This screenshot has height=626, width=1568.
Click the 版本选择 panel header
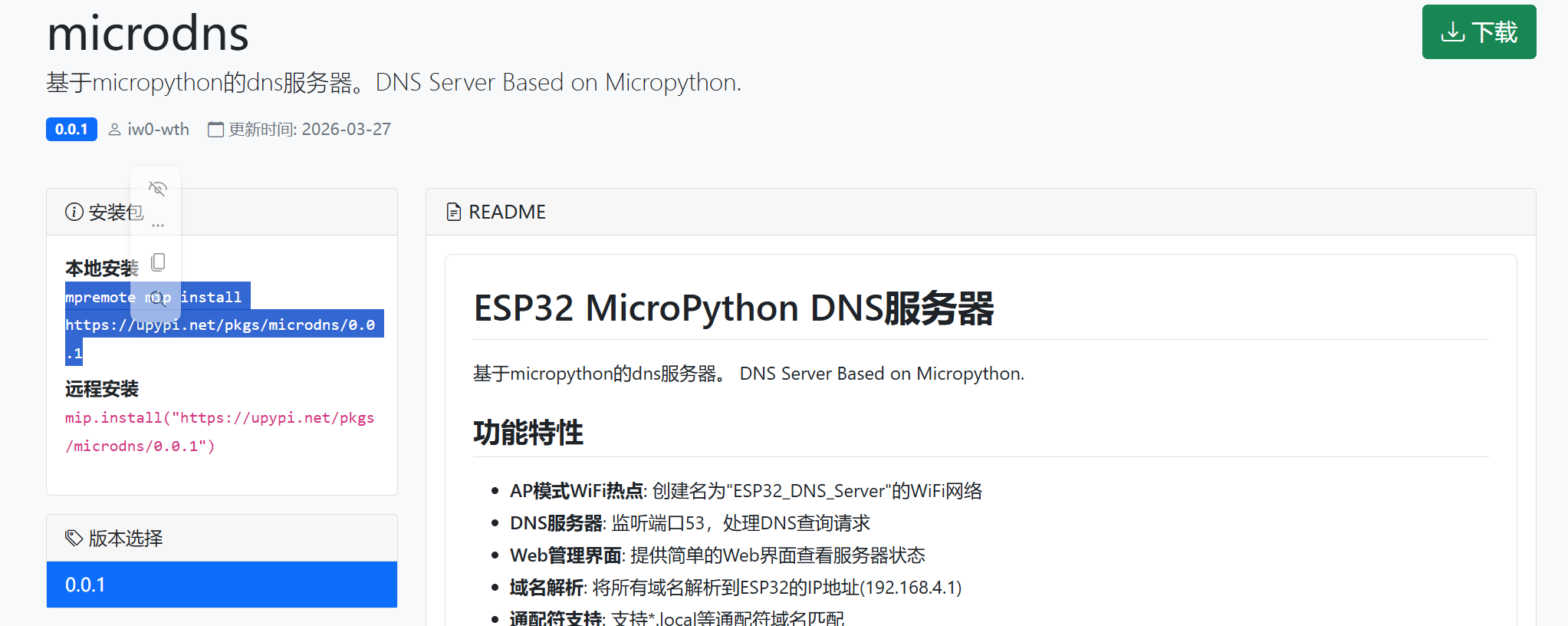point(126,539)
